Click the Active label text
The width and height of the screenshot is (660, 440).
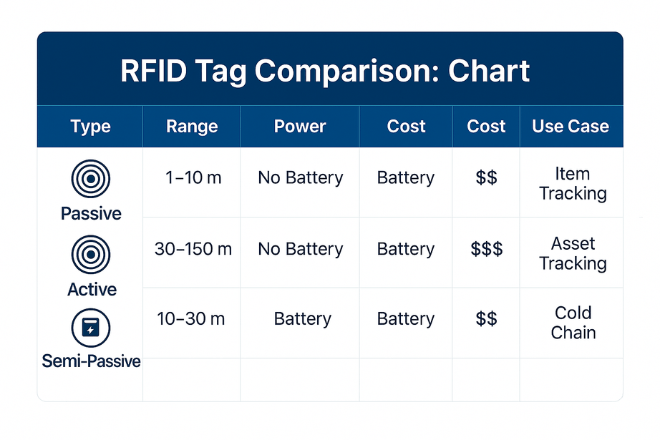[90, 289]
